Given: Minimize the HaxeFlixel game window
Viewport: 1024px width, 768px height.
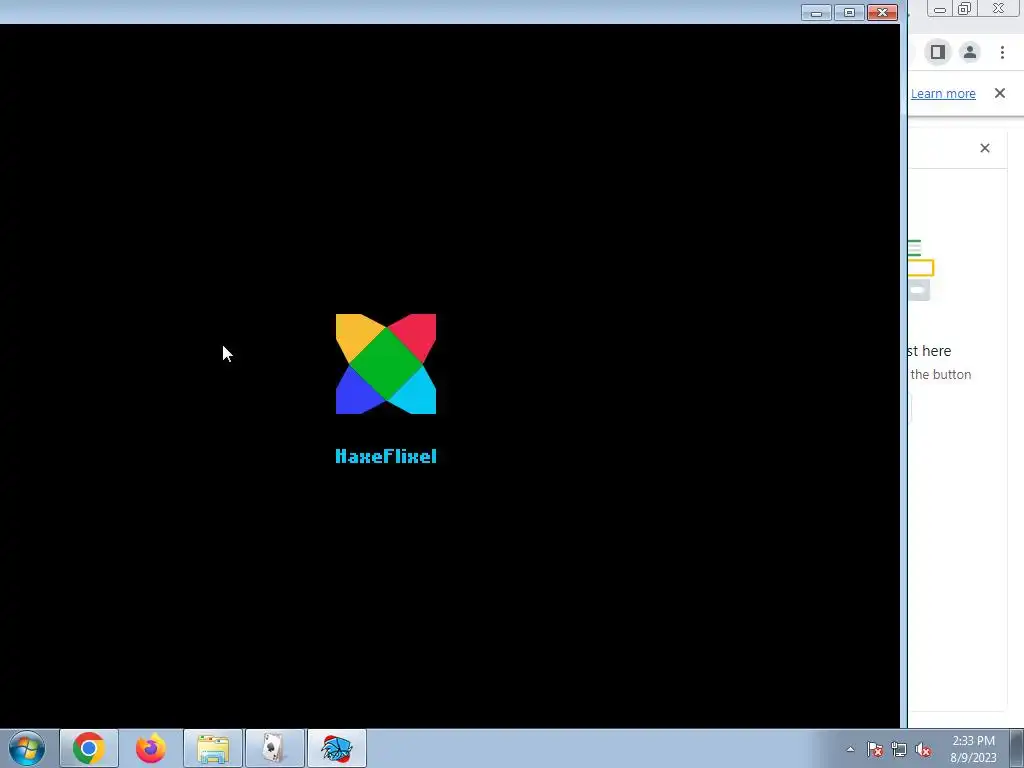Looking at the screenshot, I should [x=816, y=12].
